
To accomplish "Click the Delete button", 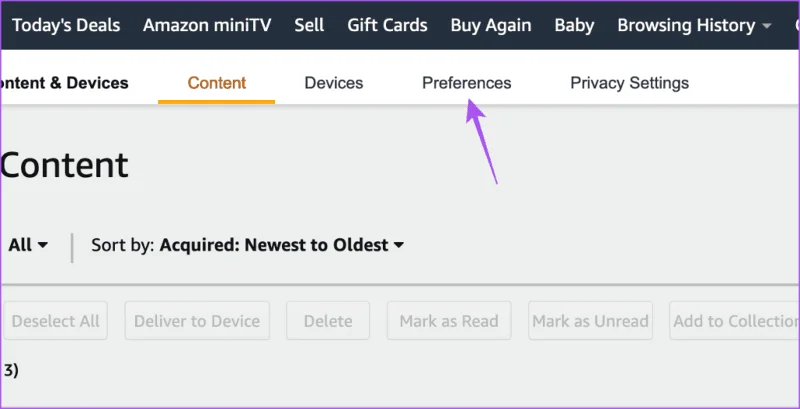I will click(x=328, y=321).
